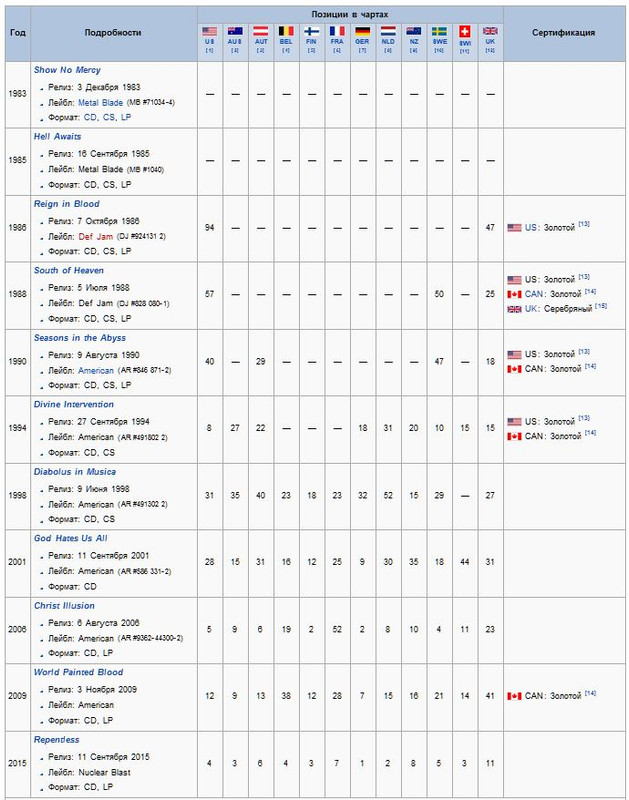This screenshot has width=629, height=800.
Task: Click the Austria flag icon in header
Action: click(x=261, y=31)
